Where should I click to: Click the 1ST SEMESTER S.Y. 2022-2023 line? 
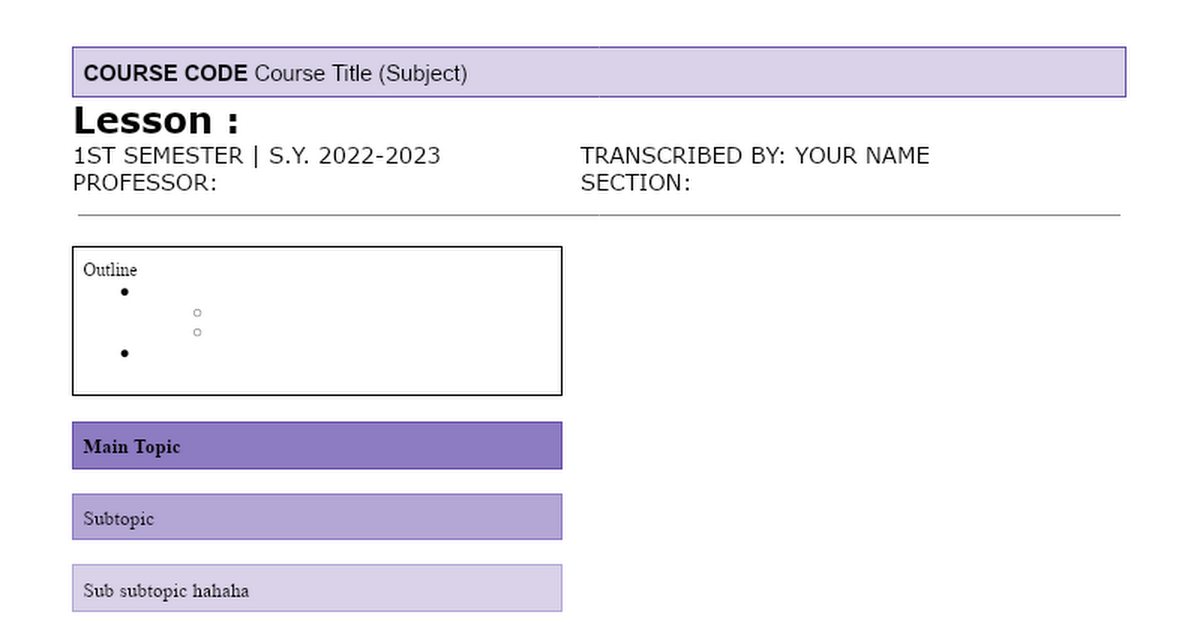point(257,156)
